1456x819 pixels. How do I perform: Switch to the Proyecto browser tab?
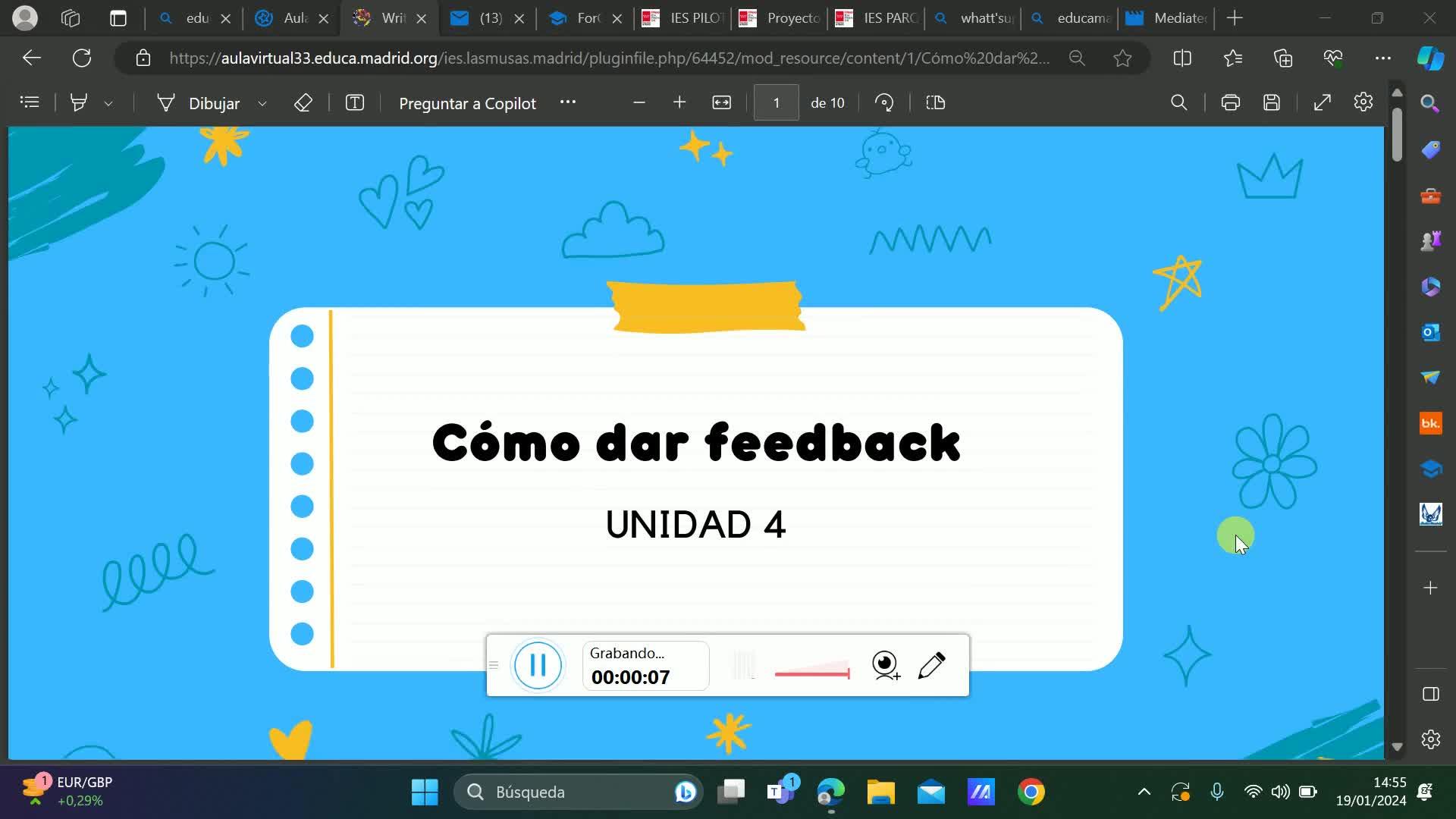[781, 18]
